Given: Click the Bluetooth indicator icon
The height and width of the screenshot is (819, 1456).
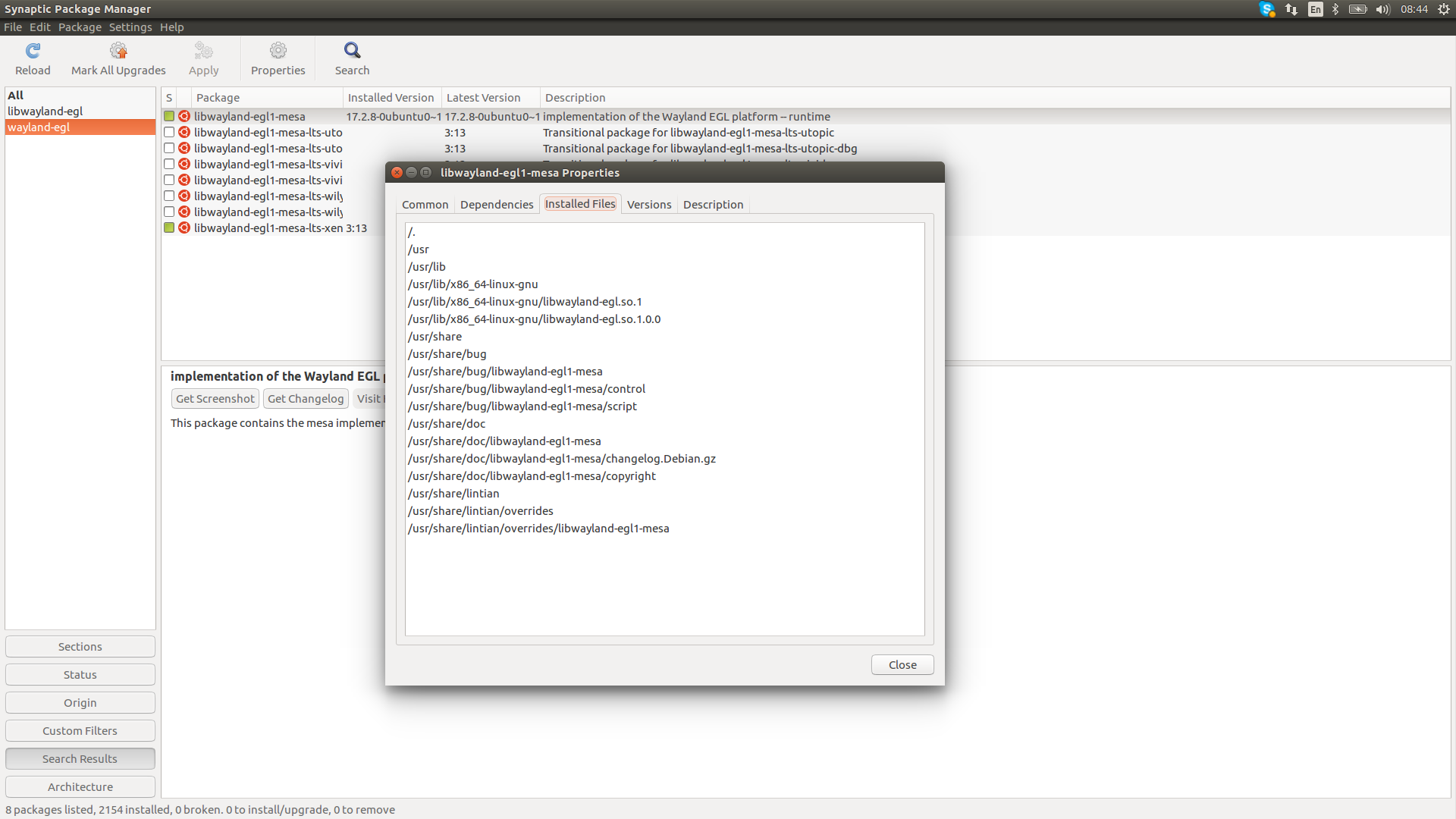Looking at the screenshot, I should pos(1335,9).
